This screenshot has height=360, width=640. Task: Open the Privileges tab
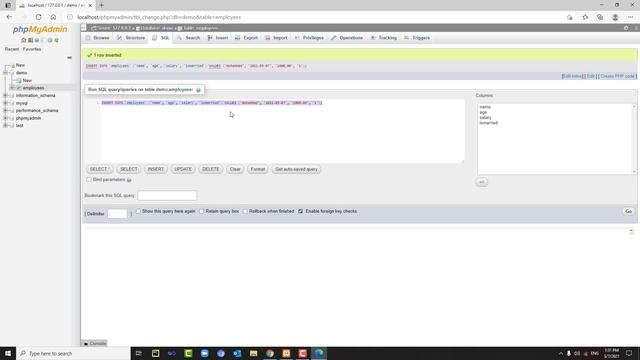point(309,38)
